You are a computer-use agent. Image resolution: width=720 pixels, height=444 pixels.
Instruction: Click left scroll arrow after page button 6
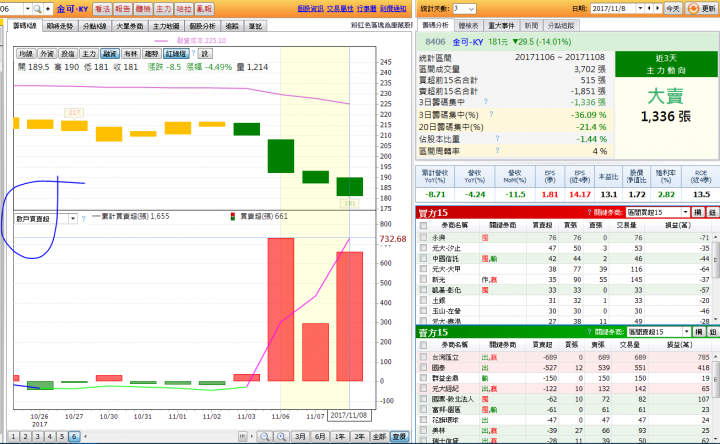tap(85, 436)
